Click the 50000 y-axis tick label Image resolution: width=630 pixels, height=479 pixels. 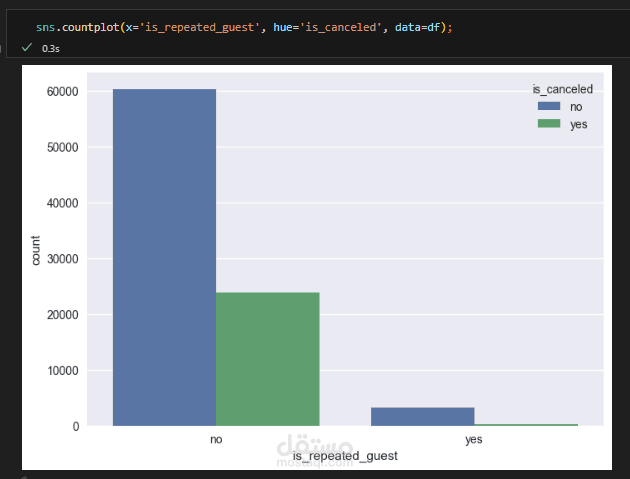coord(63,147)
